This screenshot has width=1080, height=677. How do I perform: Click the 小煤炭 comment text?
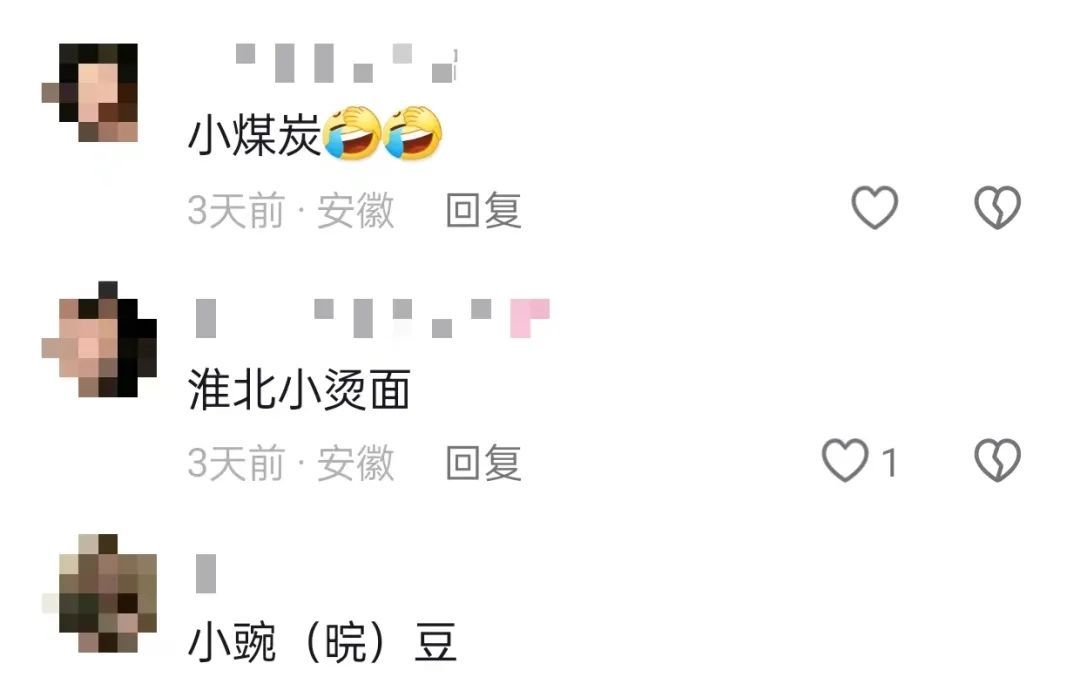point(254,134)
